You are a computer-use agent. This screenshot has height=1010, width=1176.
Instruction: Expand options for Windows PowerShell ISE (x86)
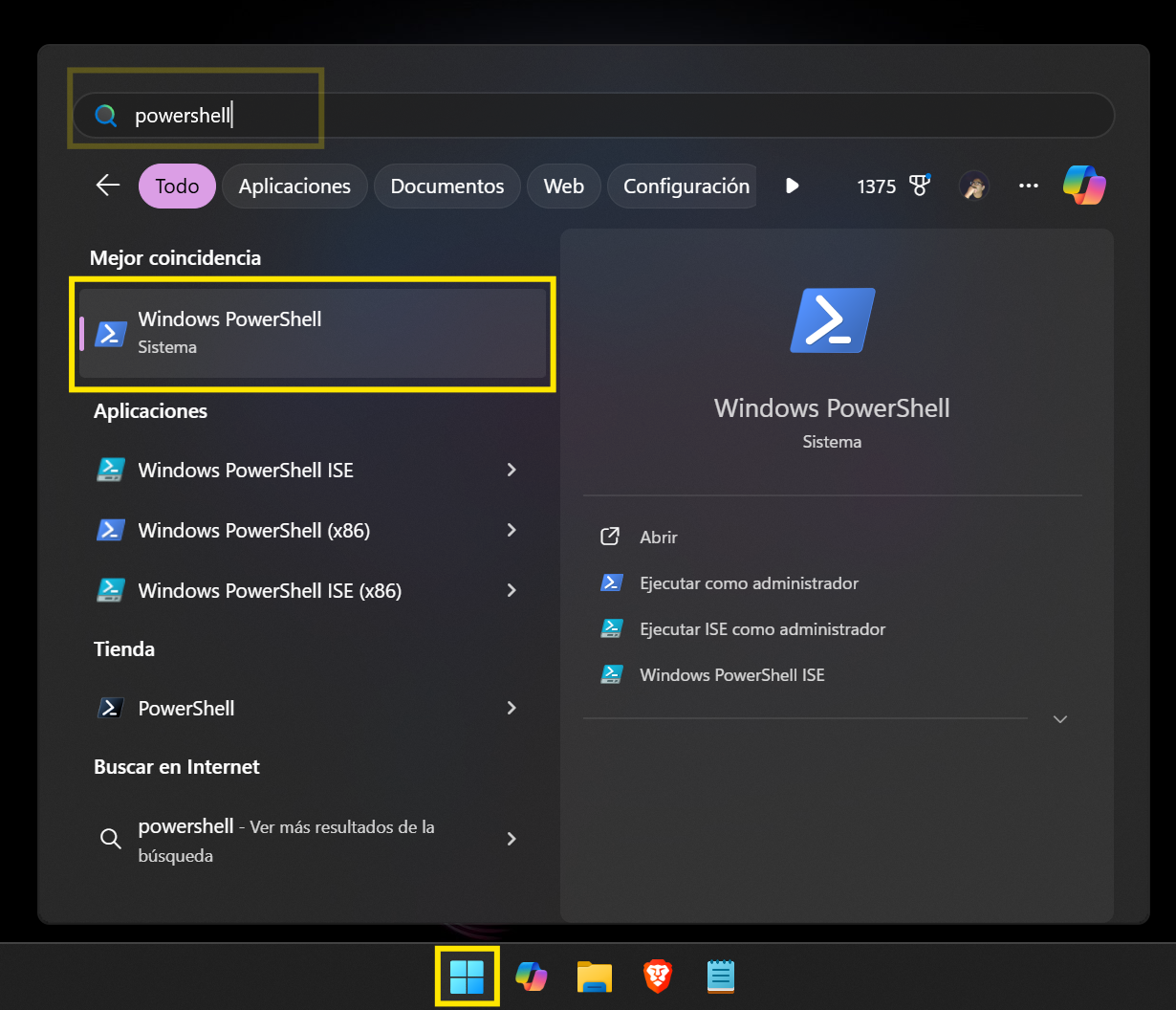(512, 590)
